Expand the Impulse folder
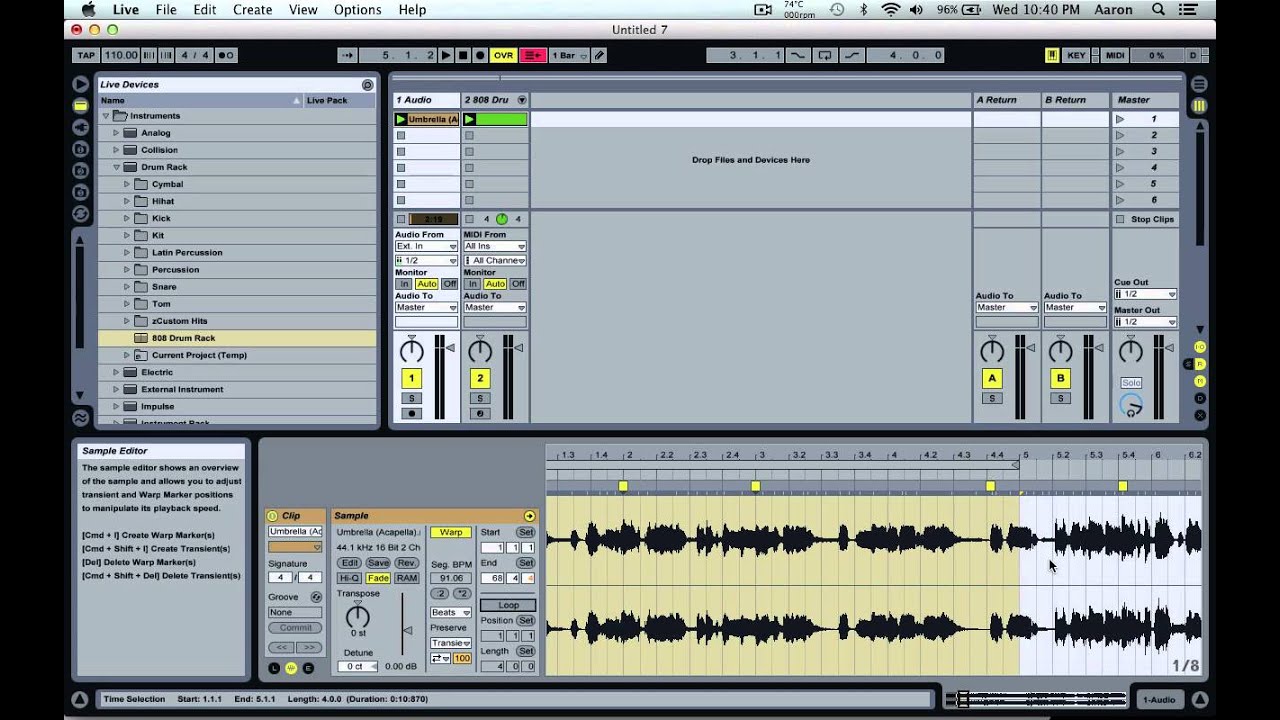 116,406
